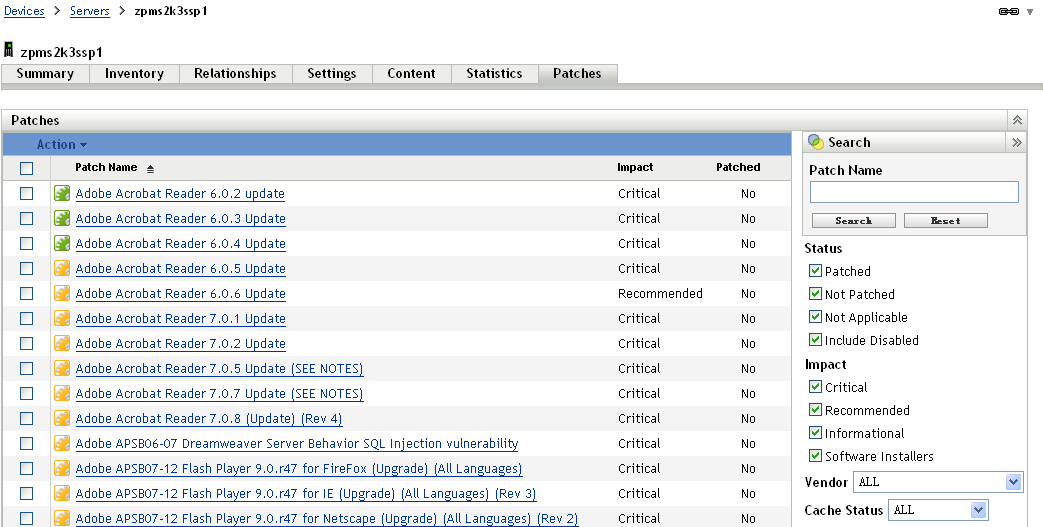Toggle the Informational impact filter

pyautogui.click(x=816, y=433)
